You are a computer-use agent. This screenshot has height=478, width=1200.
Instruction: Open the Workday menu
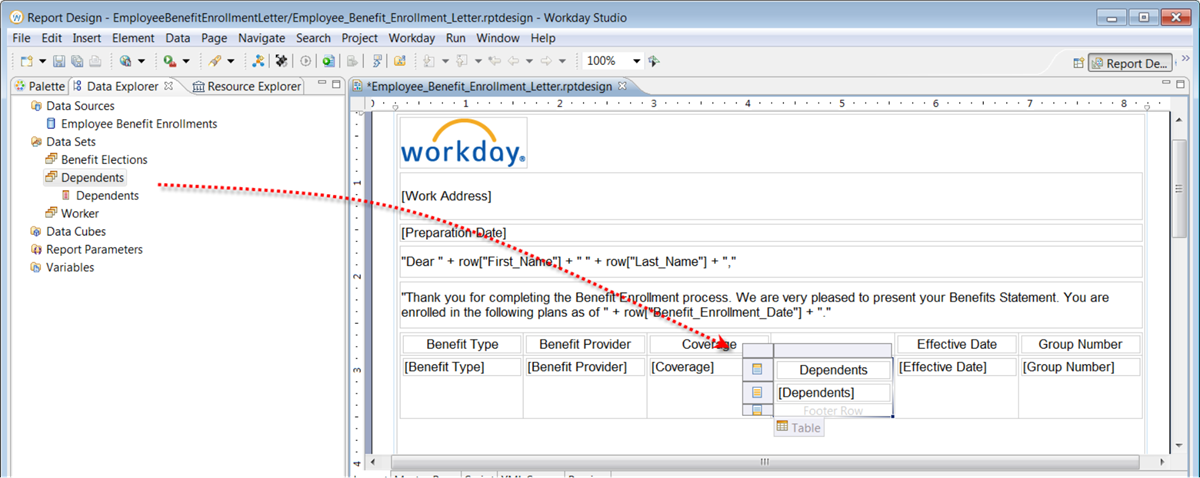coord(411,38)
